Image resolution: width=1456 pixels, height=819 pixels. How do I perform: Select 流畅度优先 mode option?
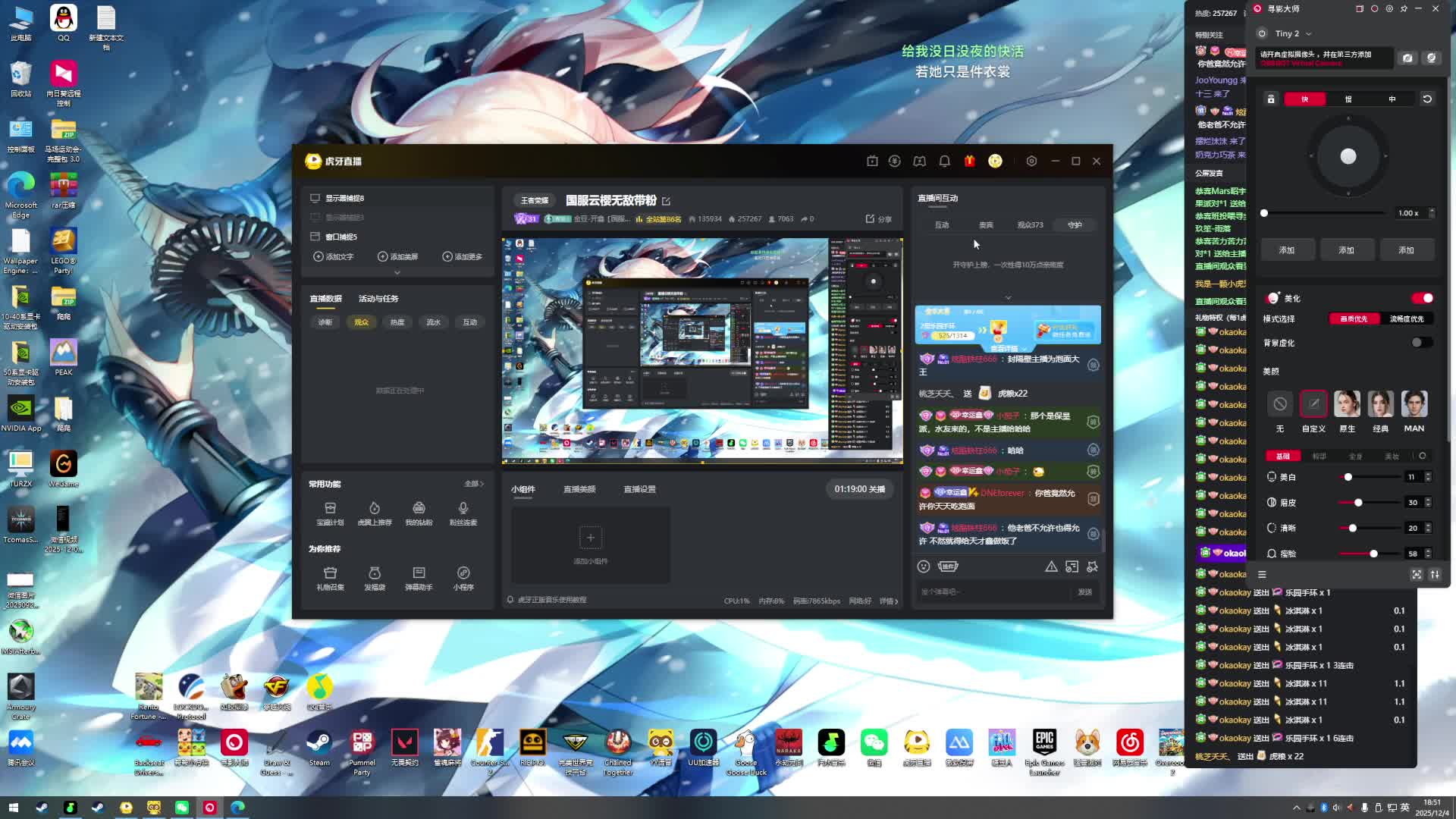pos(1406,318)
